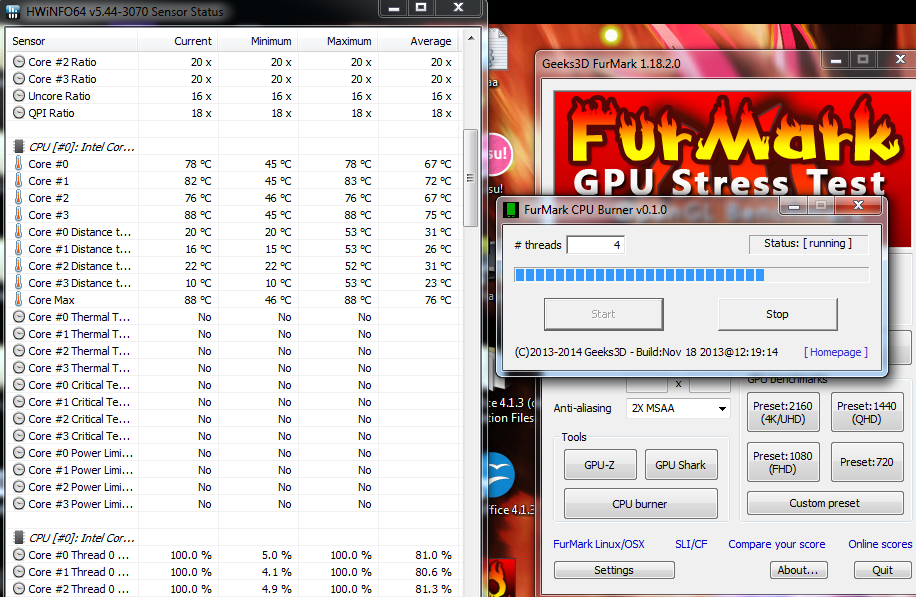Click the green FurMark CPU Burner window icon
The image size is (916, 597).
point(511,210)
